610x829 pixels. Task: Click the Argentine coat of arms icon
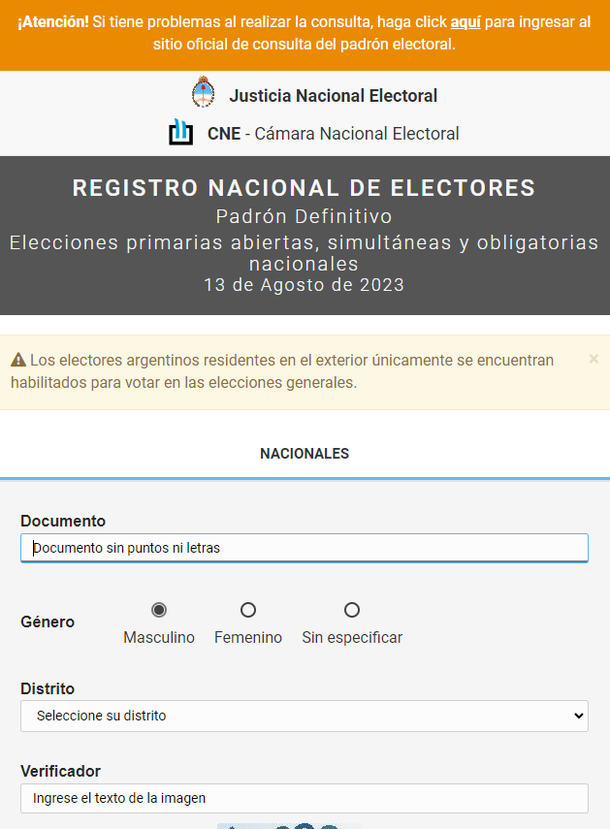[x=203, y=94]
